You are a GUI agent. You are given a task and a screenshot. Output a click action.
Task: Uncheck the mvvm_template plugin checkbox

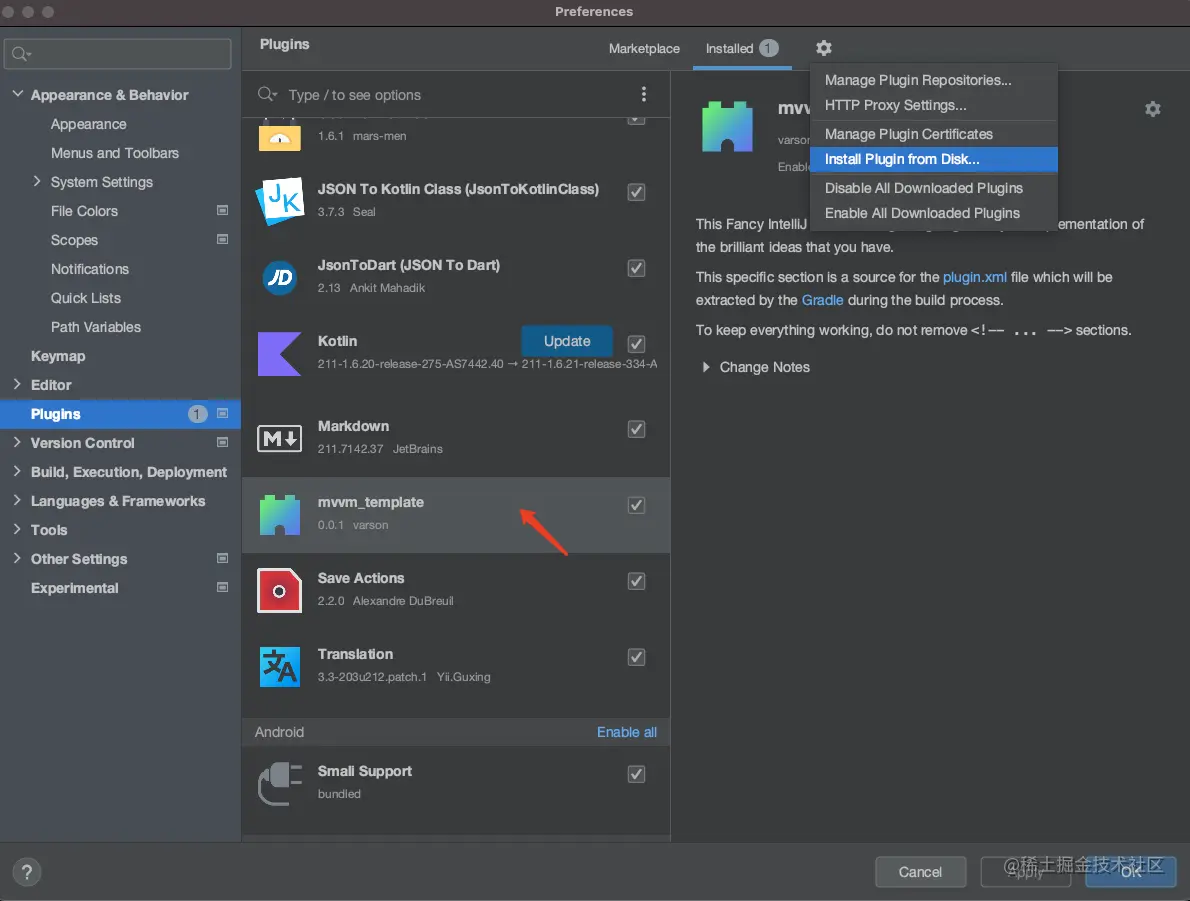(636, 505)
